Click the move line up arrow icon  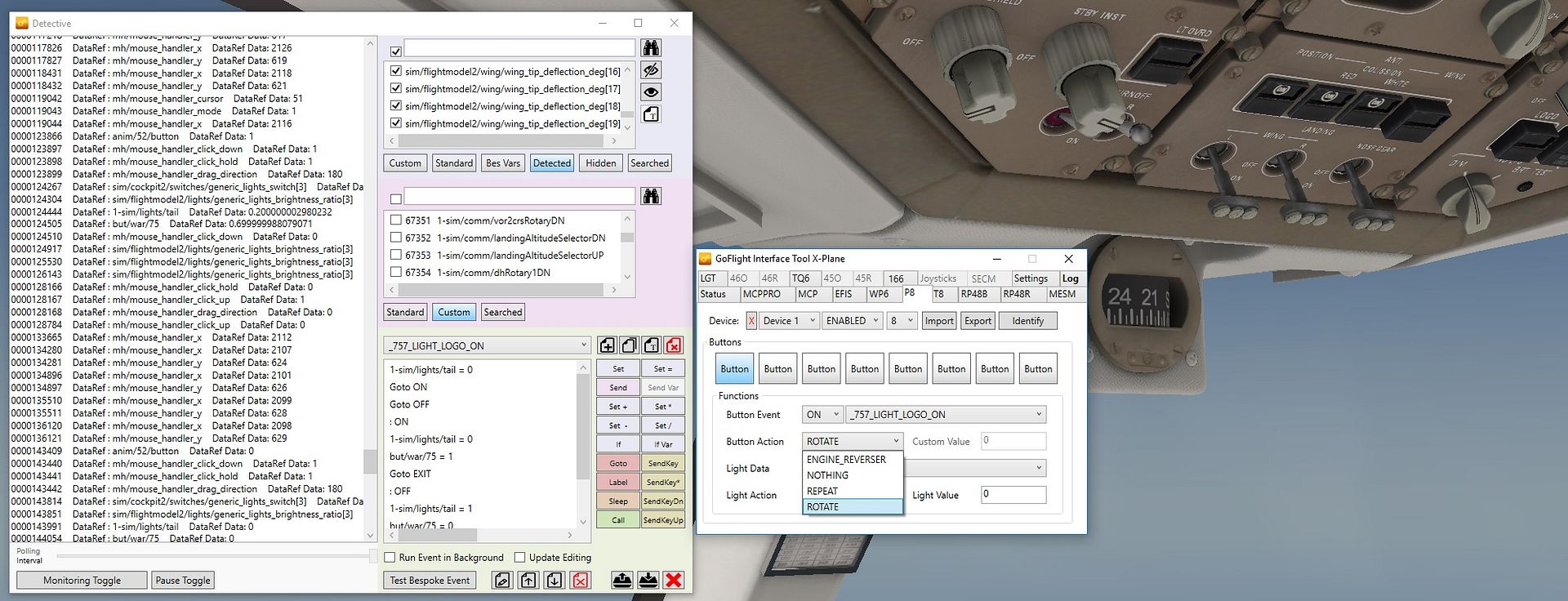(528, 580)
